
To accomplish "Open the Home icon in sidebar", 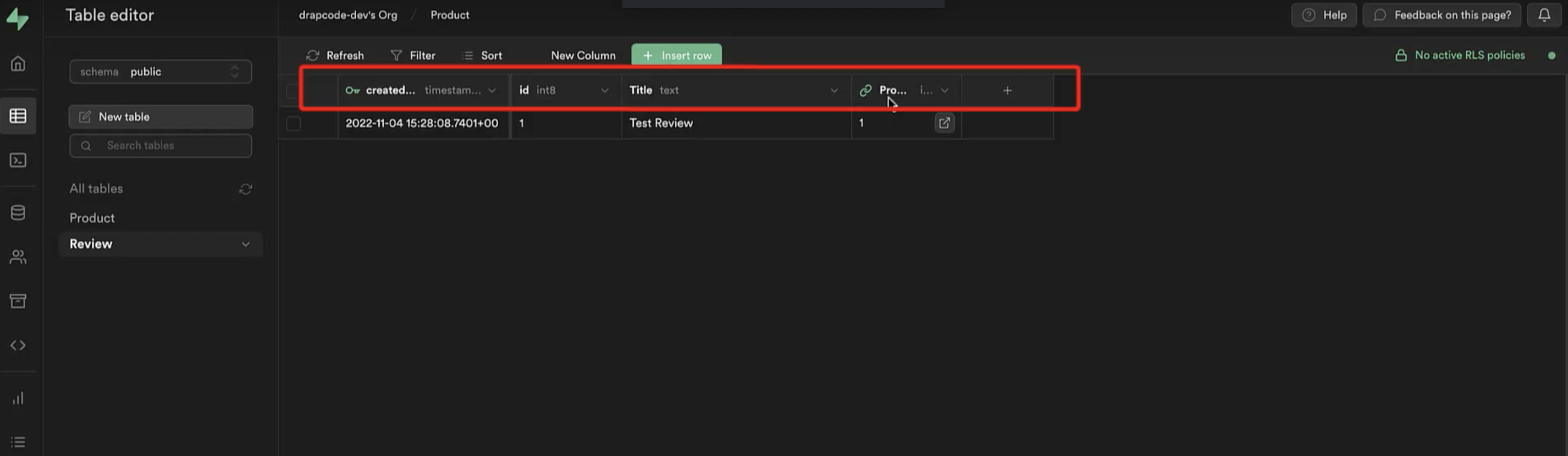I will (x=18, y=63).
